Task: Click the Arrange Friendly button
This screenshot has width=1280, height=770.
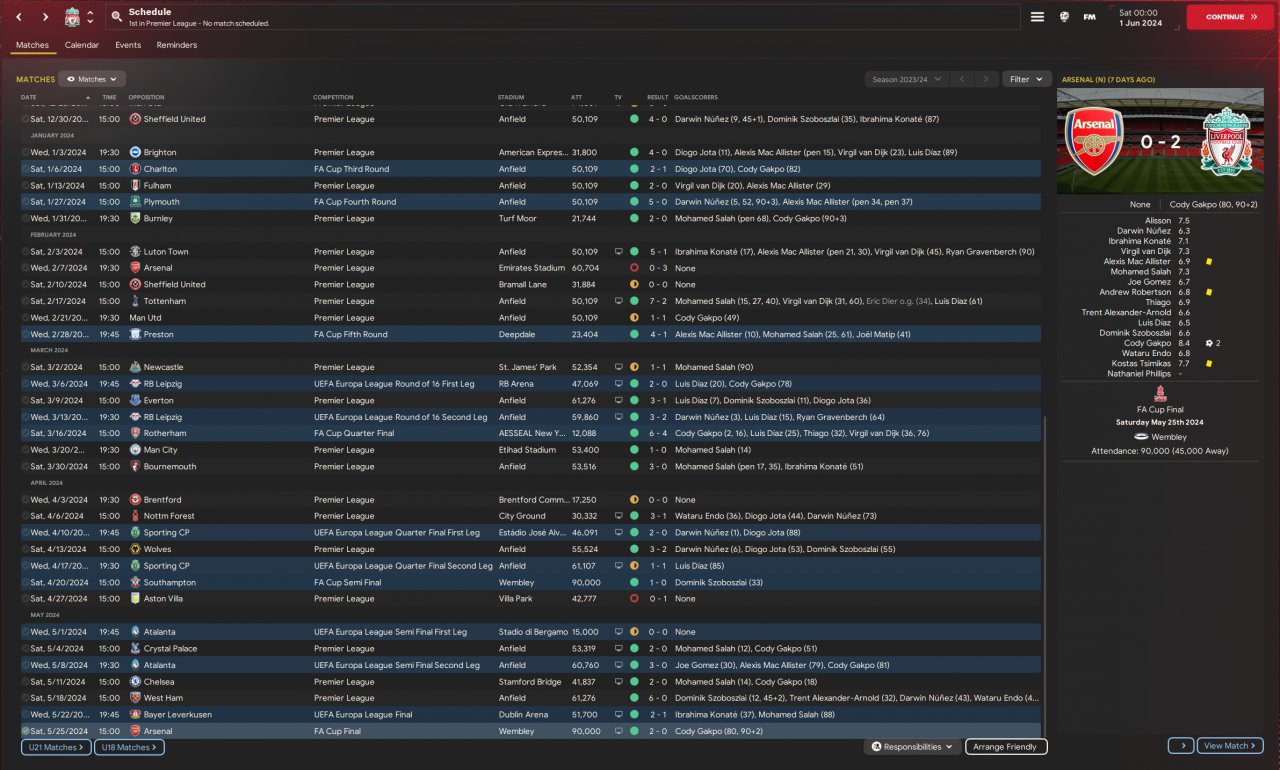Action: tap(1005, 747)
